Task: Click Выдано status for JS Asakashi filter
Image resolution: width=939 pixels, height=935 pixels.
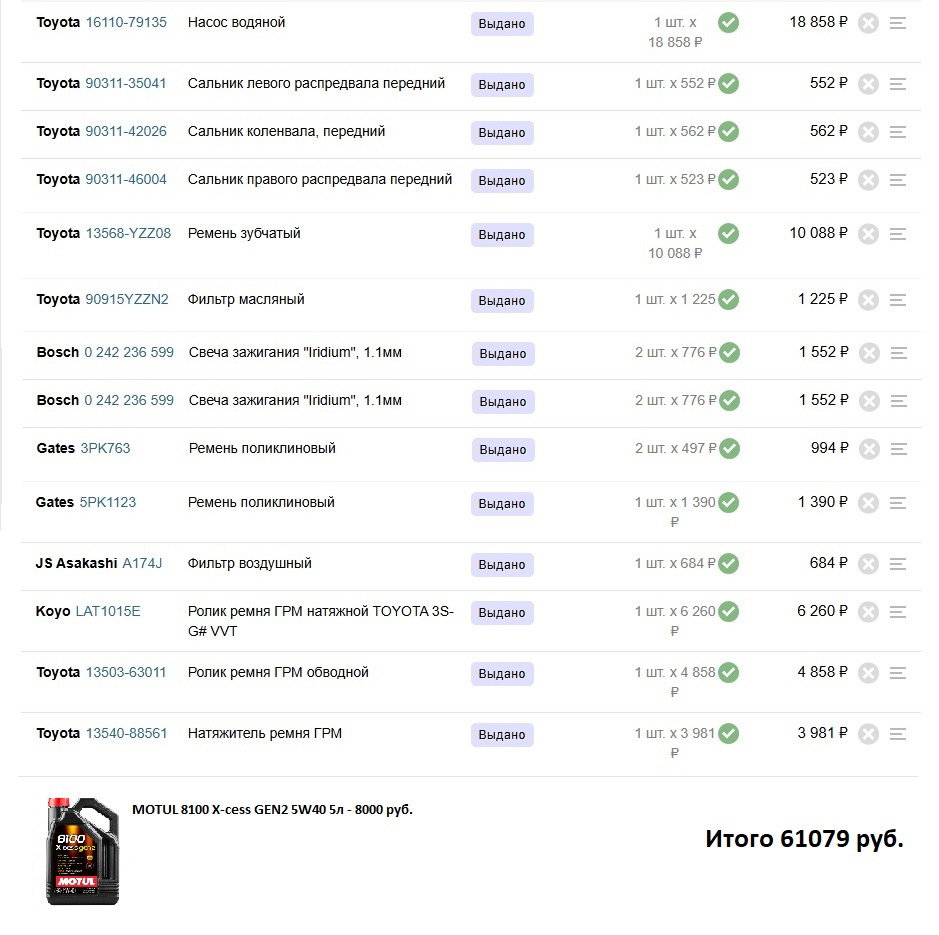Action: coord(502,565)
